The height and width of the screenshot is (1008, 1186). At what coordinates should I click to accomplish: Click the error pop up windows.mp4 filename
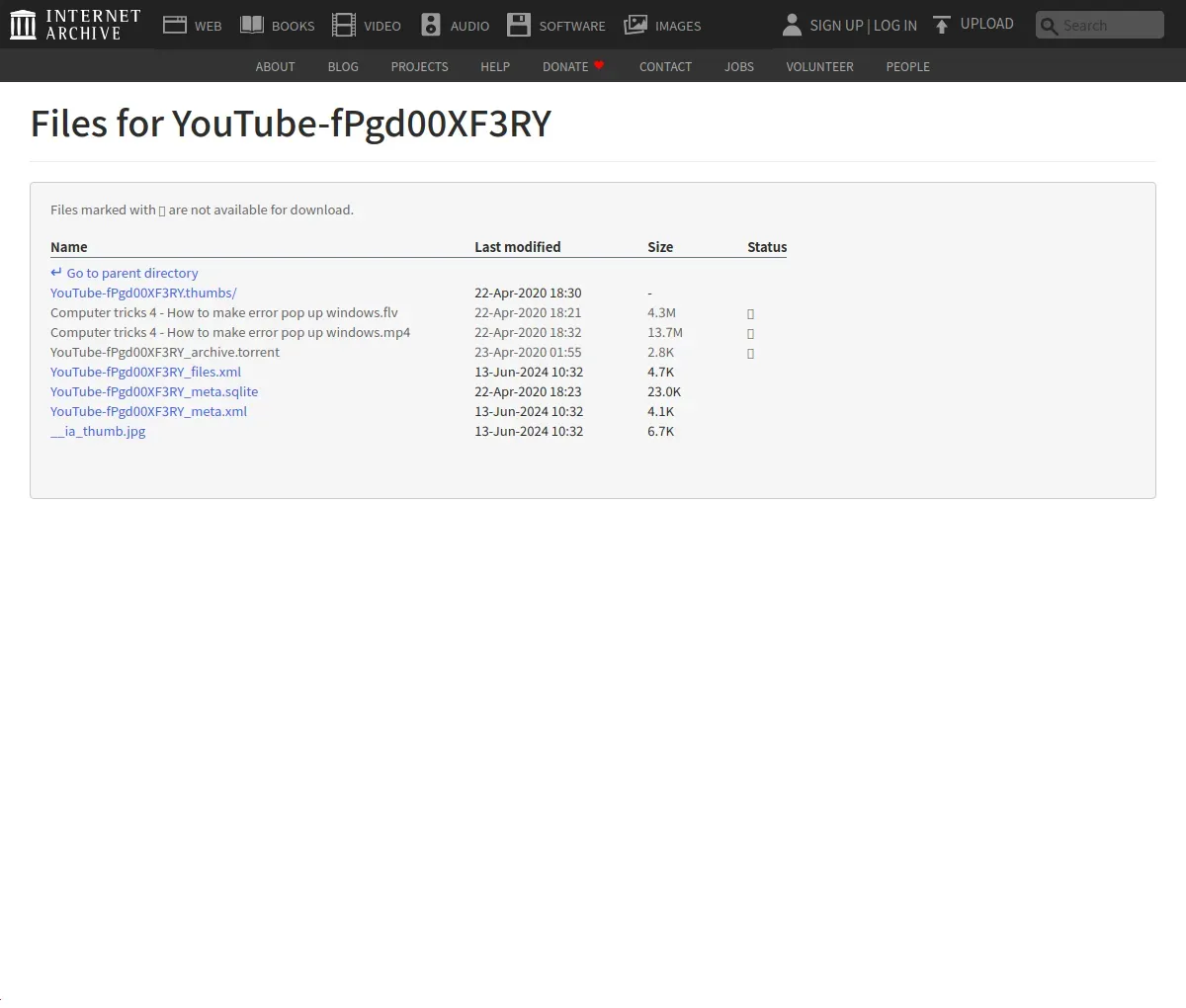coord(230,332)
